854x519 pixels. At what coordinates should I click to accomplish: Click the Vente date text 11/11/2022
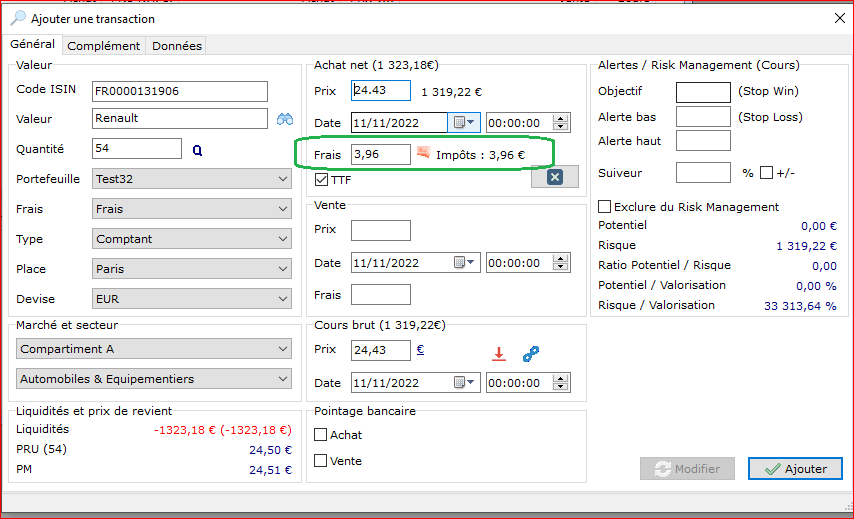click(x=386, y=263)
